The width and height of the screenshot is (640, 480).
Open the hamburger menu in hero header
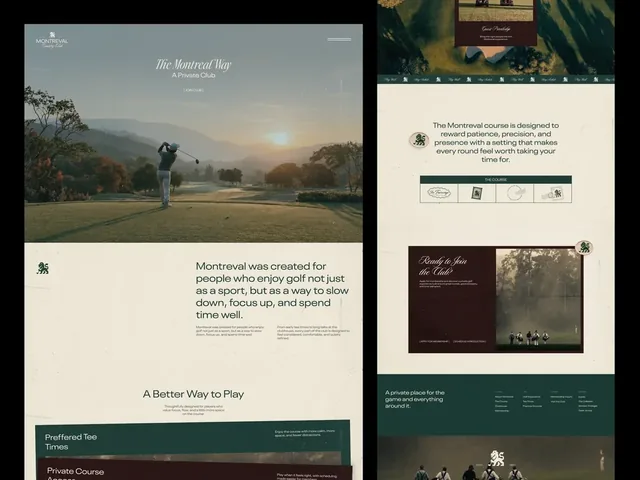(339, 40)
